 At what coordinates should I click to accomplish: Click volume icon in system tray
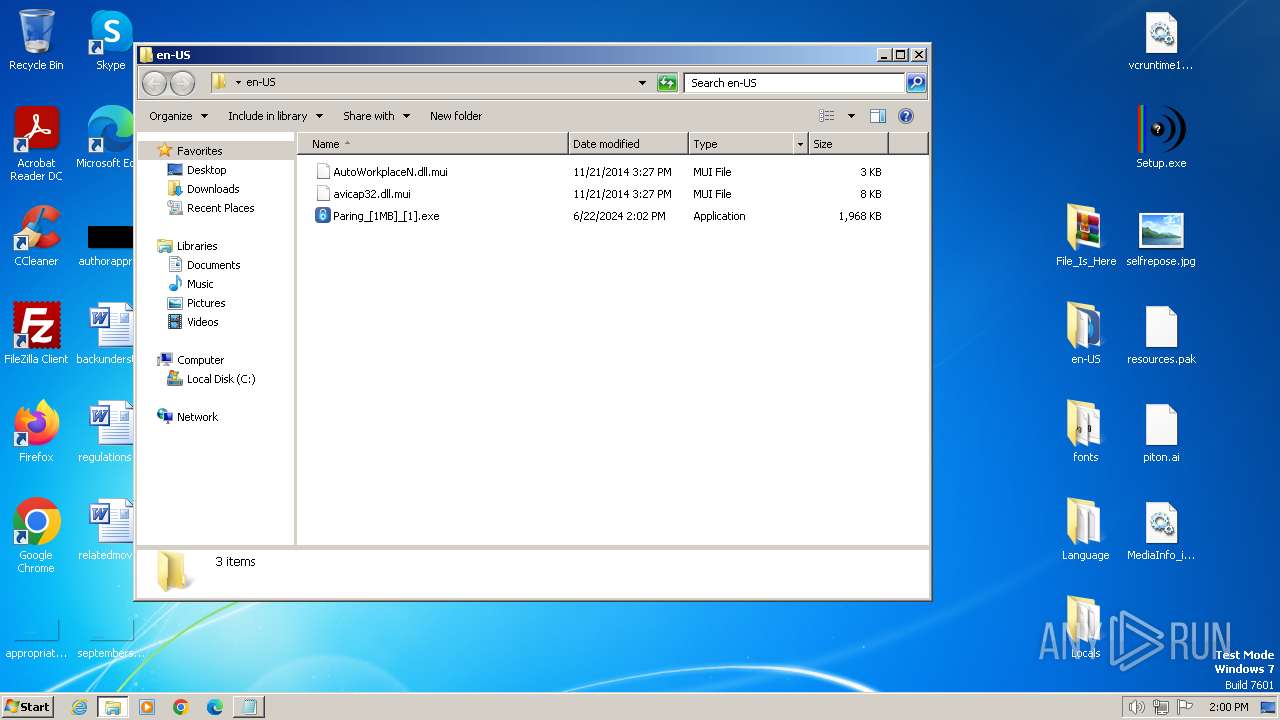click(x=1136, y=707)
